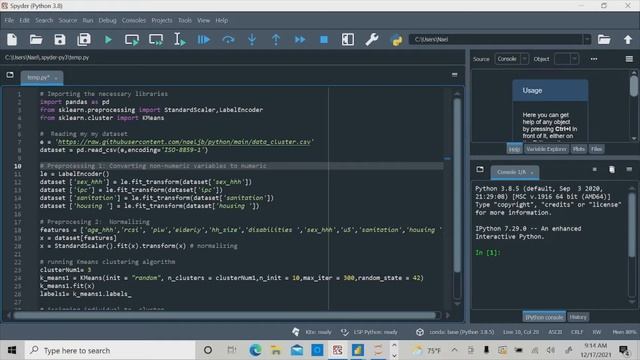
Task: Click the Windows Start button
Action: [x=12, y=350]
